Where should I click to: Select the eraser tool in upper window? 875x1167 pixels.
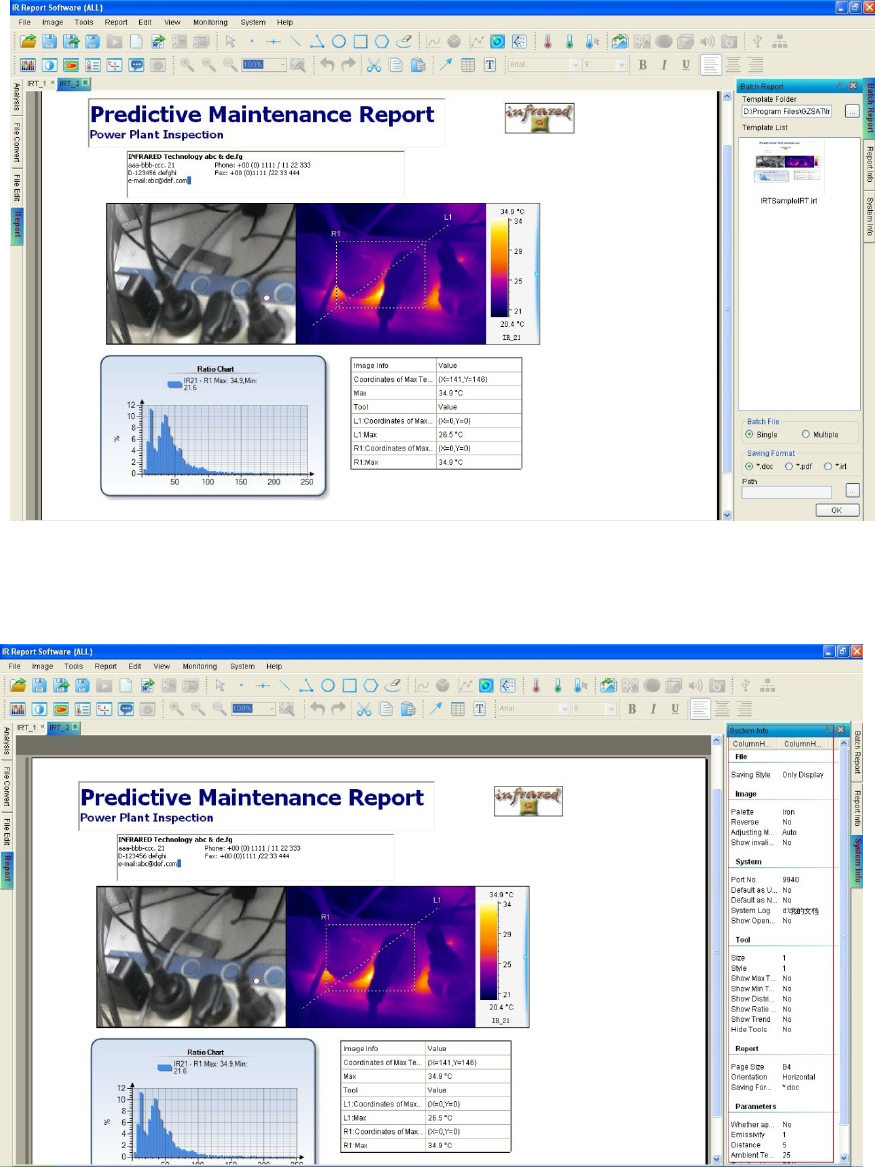click(404, 42)
